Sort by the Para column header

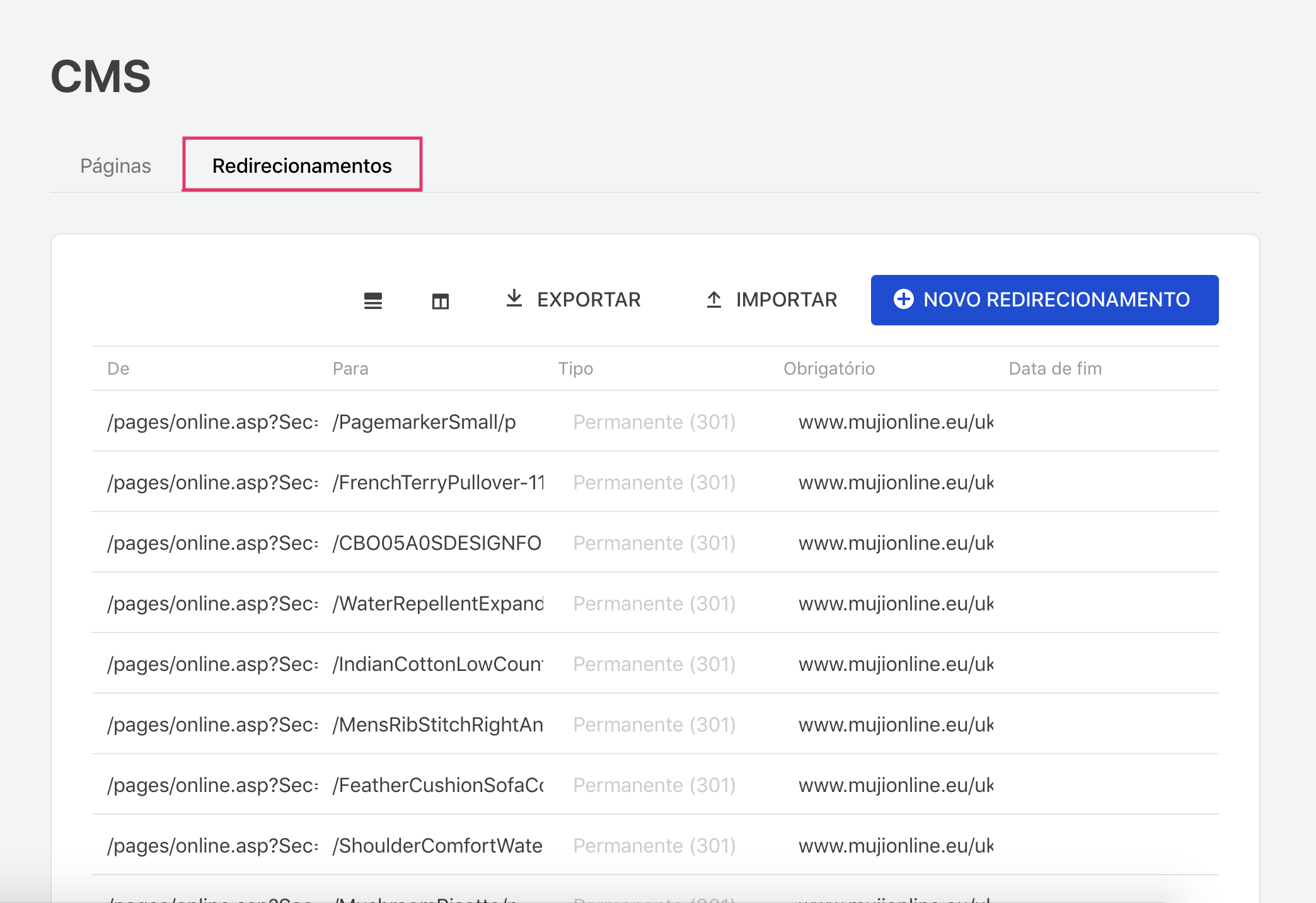click(x=351, y=368)
